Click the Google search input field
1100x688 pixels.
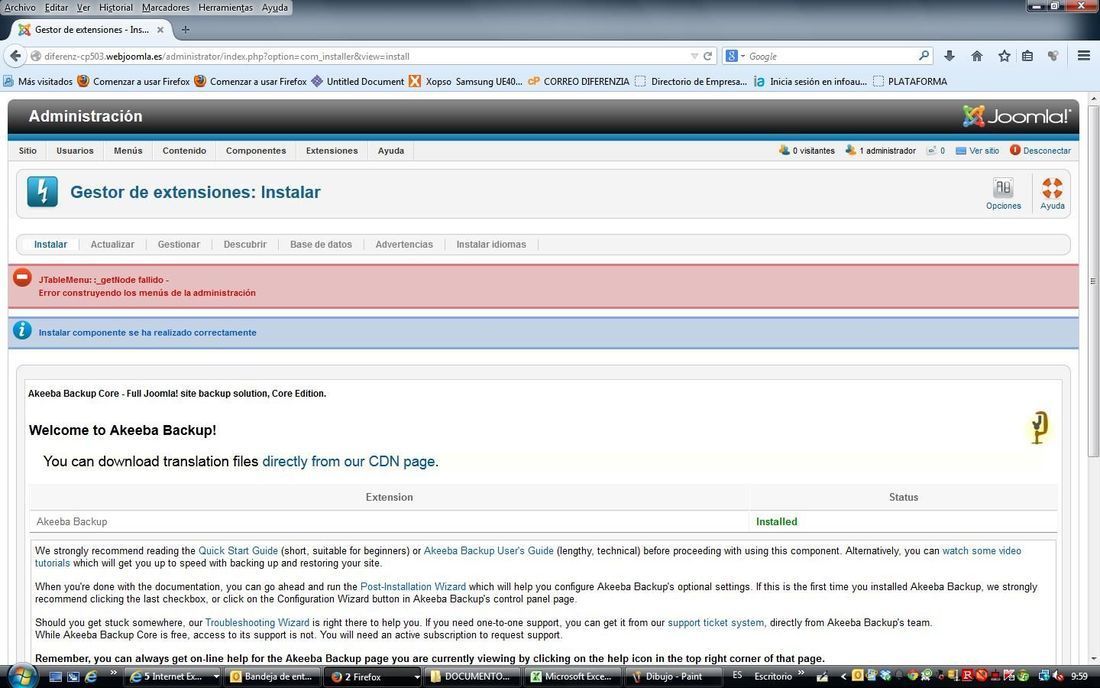tap(831, 56)
